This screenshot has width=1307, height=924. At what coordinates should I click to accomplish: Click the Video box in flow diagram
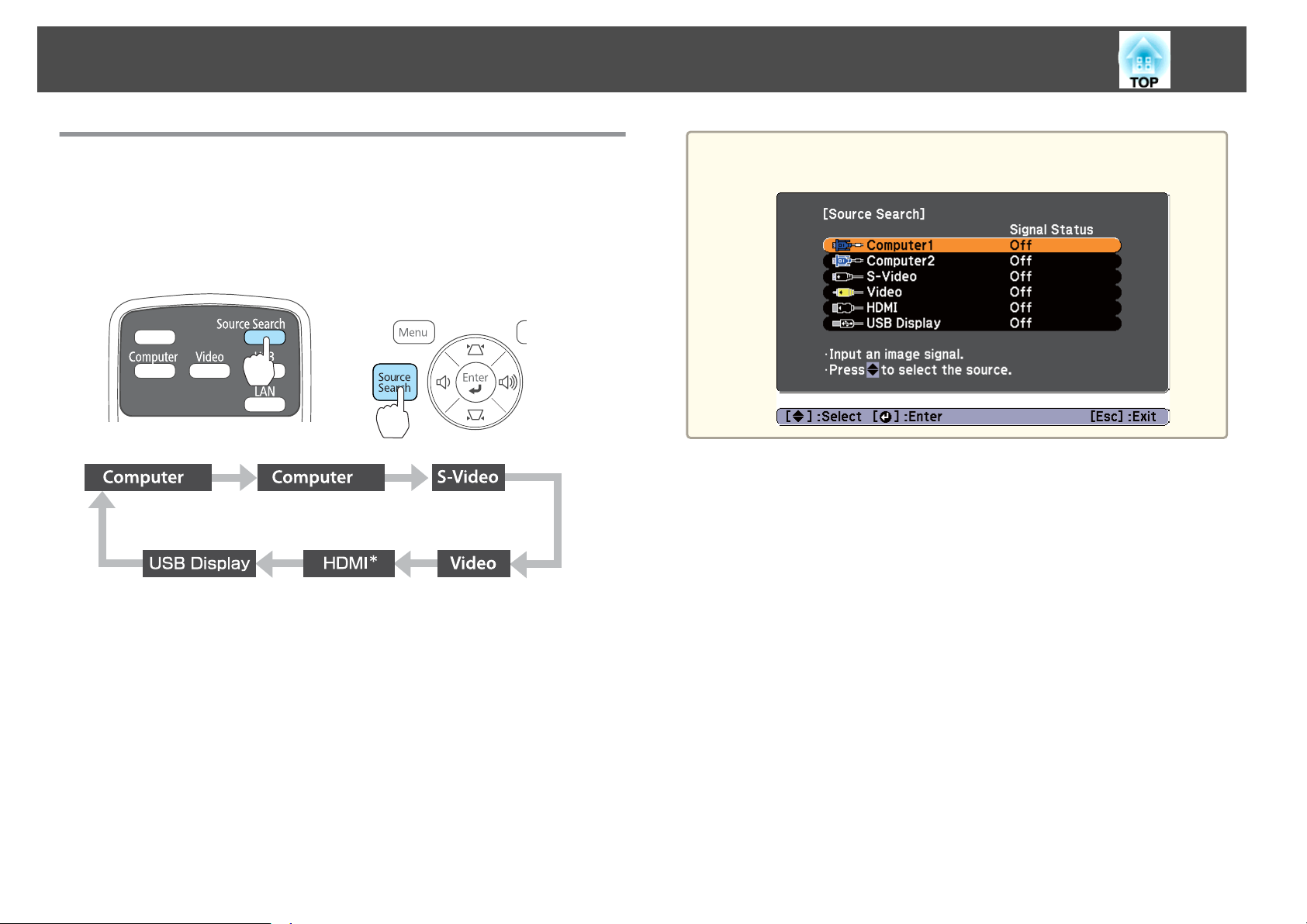click(473, 563)
